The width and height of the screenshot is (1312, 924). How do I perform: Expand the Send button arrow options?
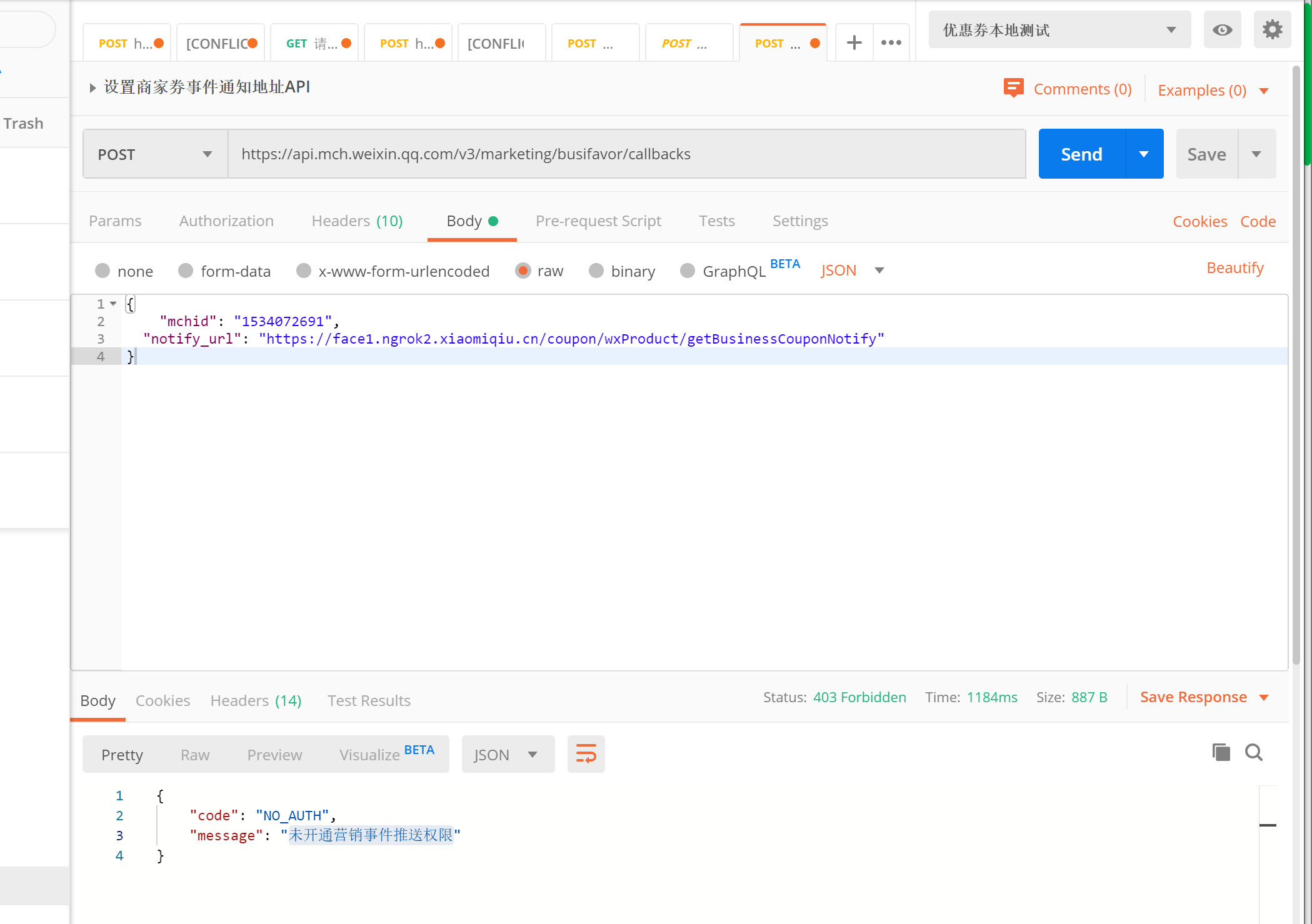[x=1144, y=154]
